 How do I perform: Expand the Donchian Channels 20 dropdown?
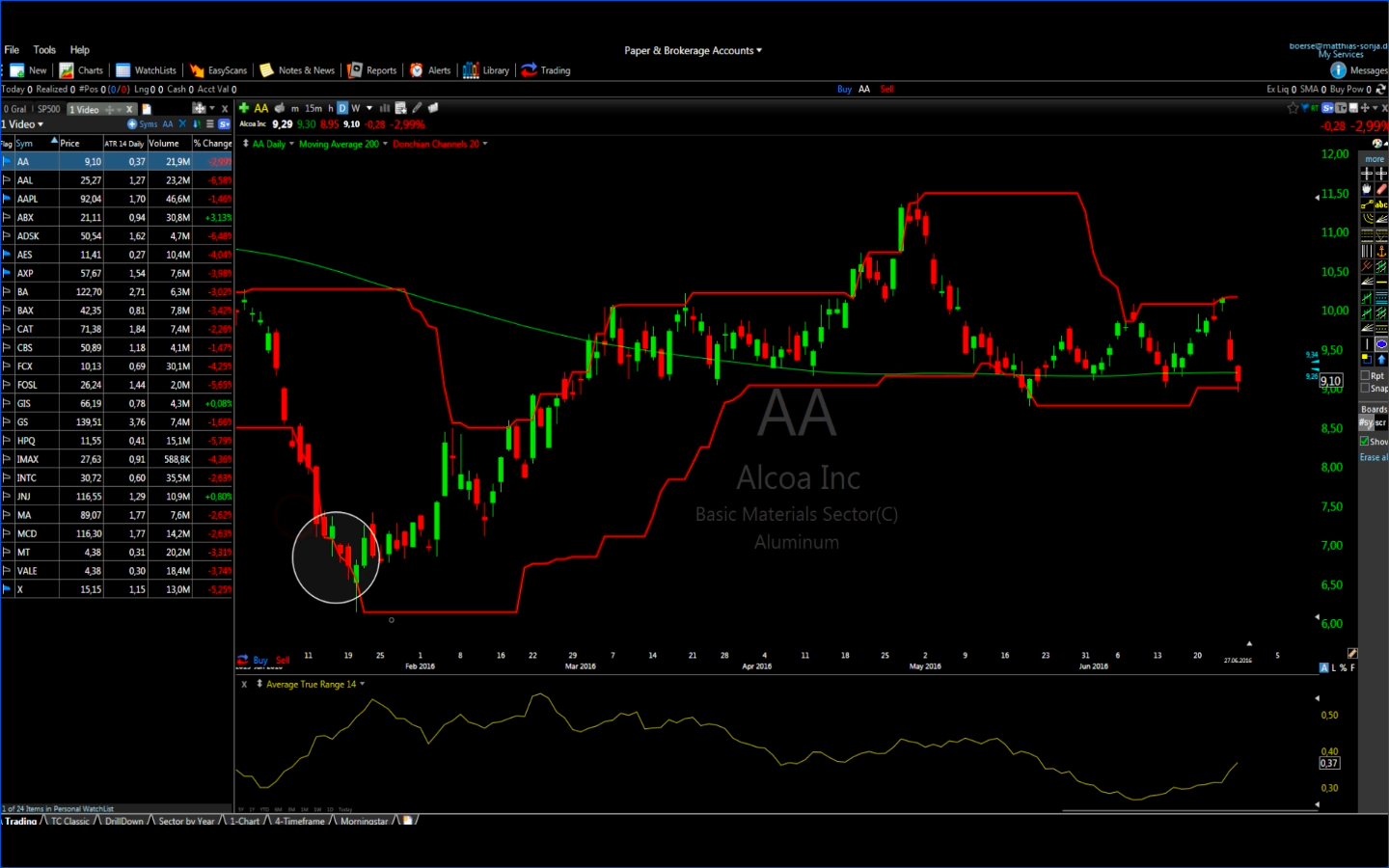pos(485,144)
